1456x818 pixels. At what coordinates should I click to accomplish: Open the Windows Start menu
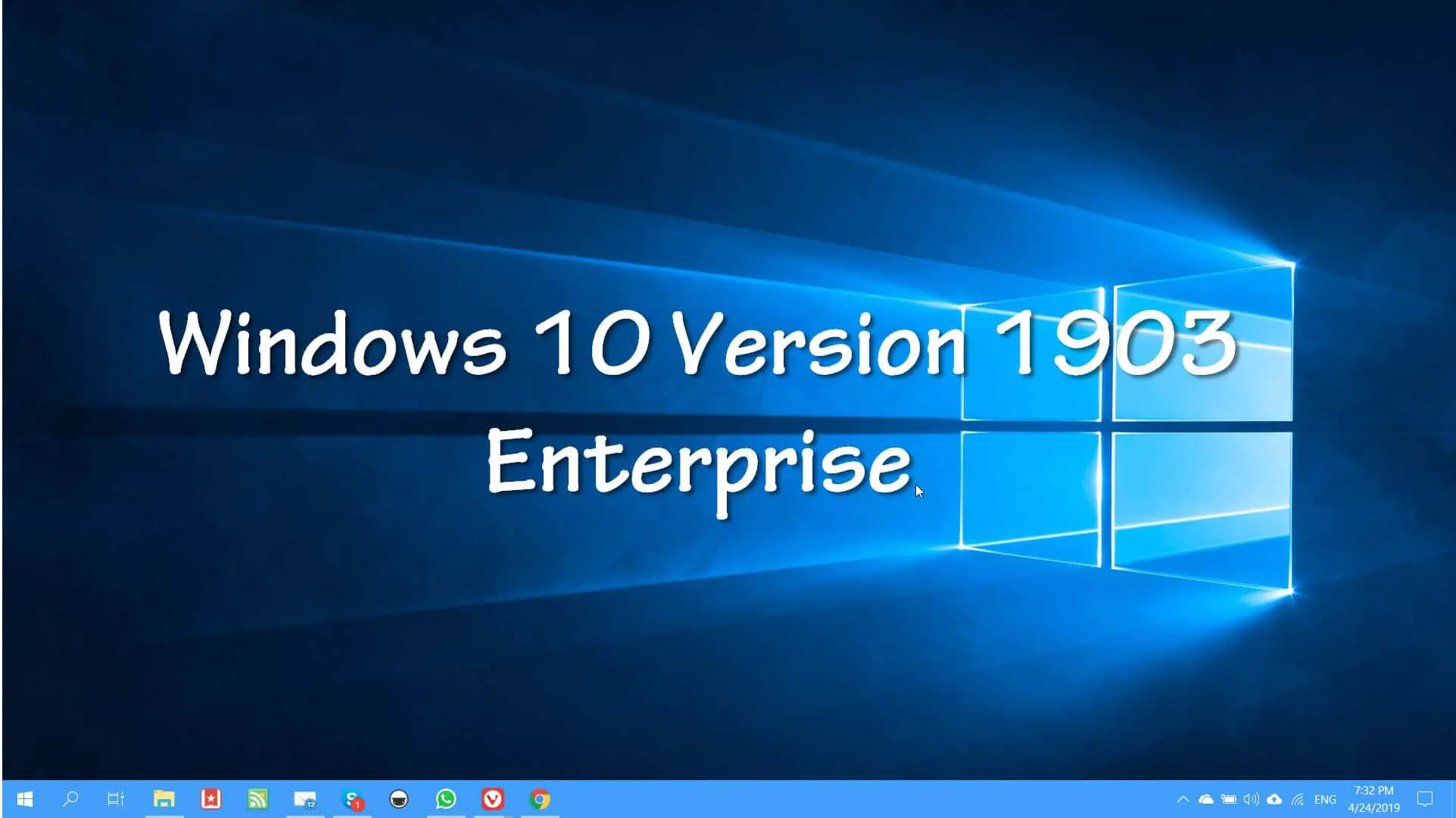click(24, 799)
